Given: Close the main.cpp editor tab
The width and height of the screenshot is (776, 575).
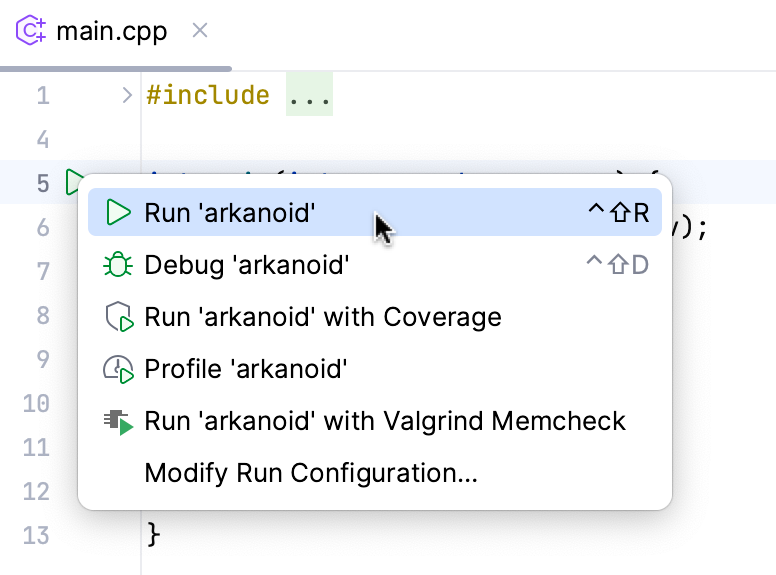Looking at the screenshot, I should coord(200,30).
